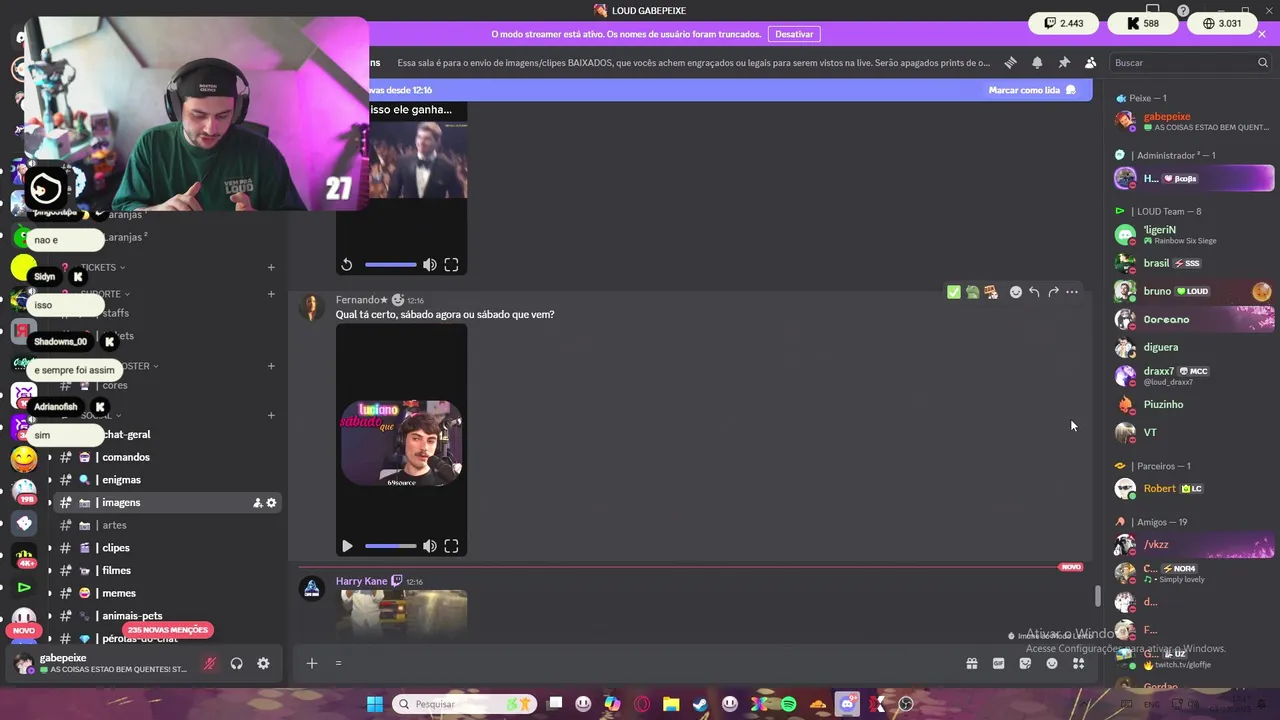The height and width of the screenshot is (720, 1280).
Task: Forward Fernando's message icon
Action: 1053,292
